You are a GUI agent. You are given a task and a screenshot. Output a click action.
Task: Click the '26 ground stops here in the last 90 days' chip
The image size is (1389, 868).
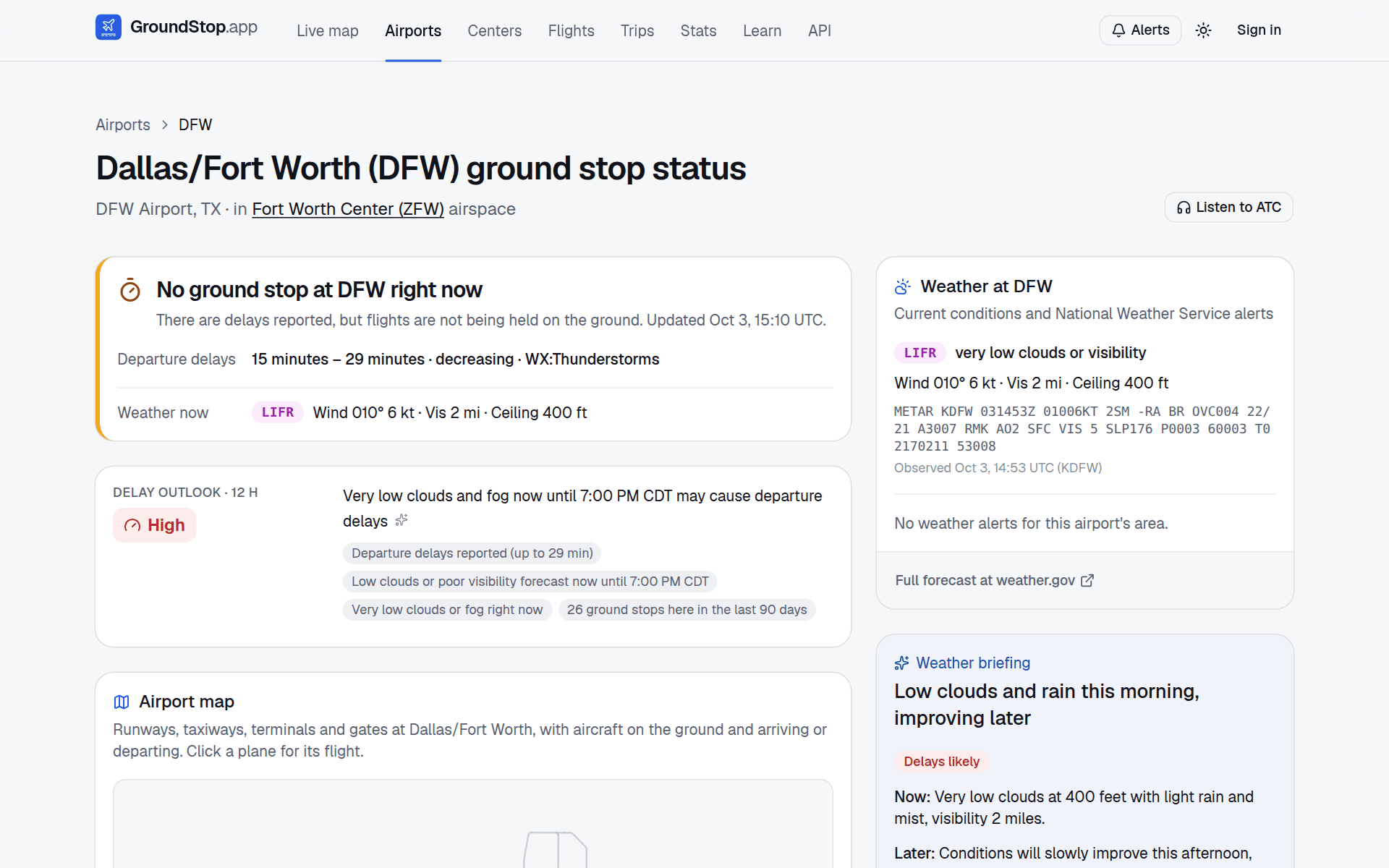point(687,610)
